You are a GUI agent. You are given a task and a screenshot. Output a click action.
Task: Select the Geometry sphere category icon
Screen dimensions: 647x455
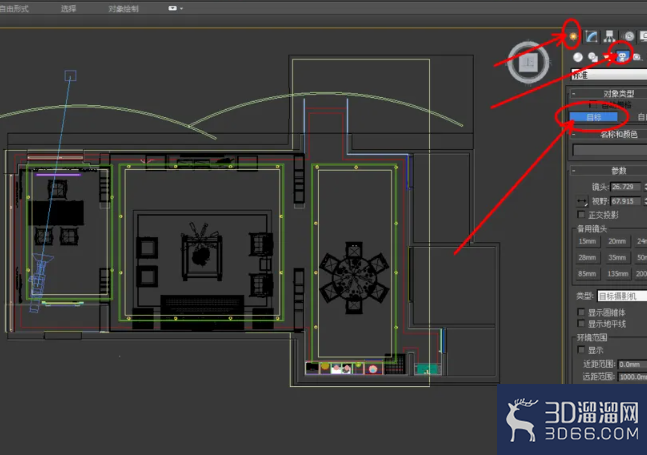click(578, 57)
